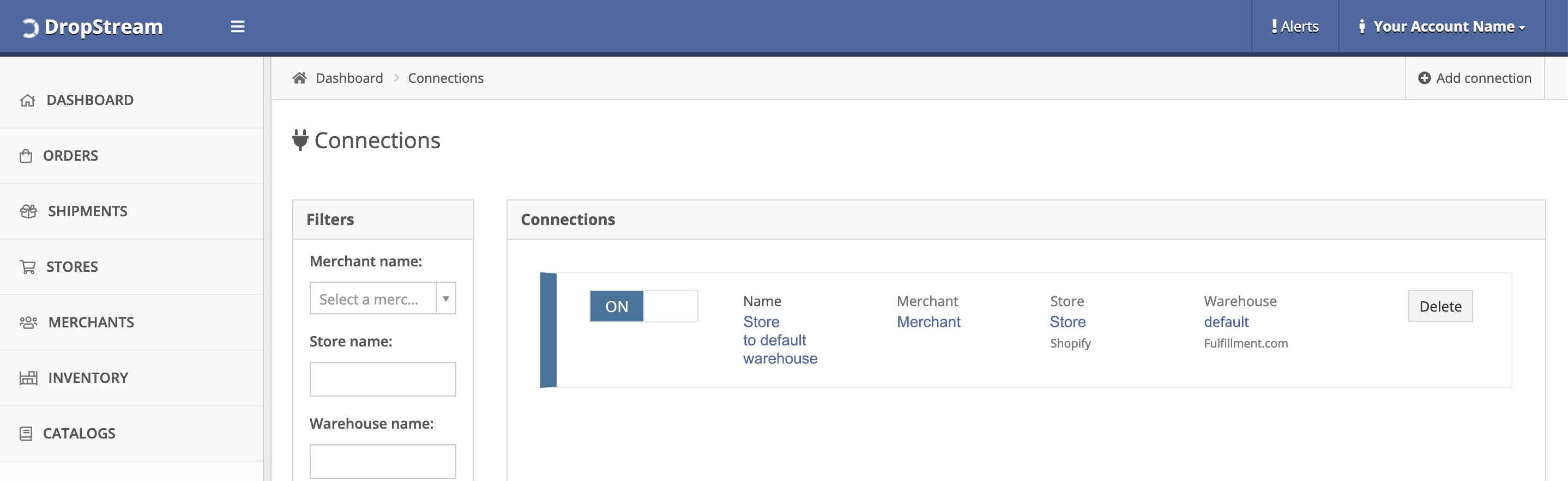
Task: Go to the Dashboard breadcrumb link
Action: pyautogui.click(x=349, y=78)
